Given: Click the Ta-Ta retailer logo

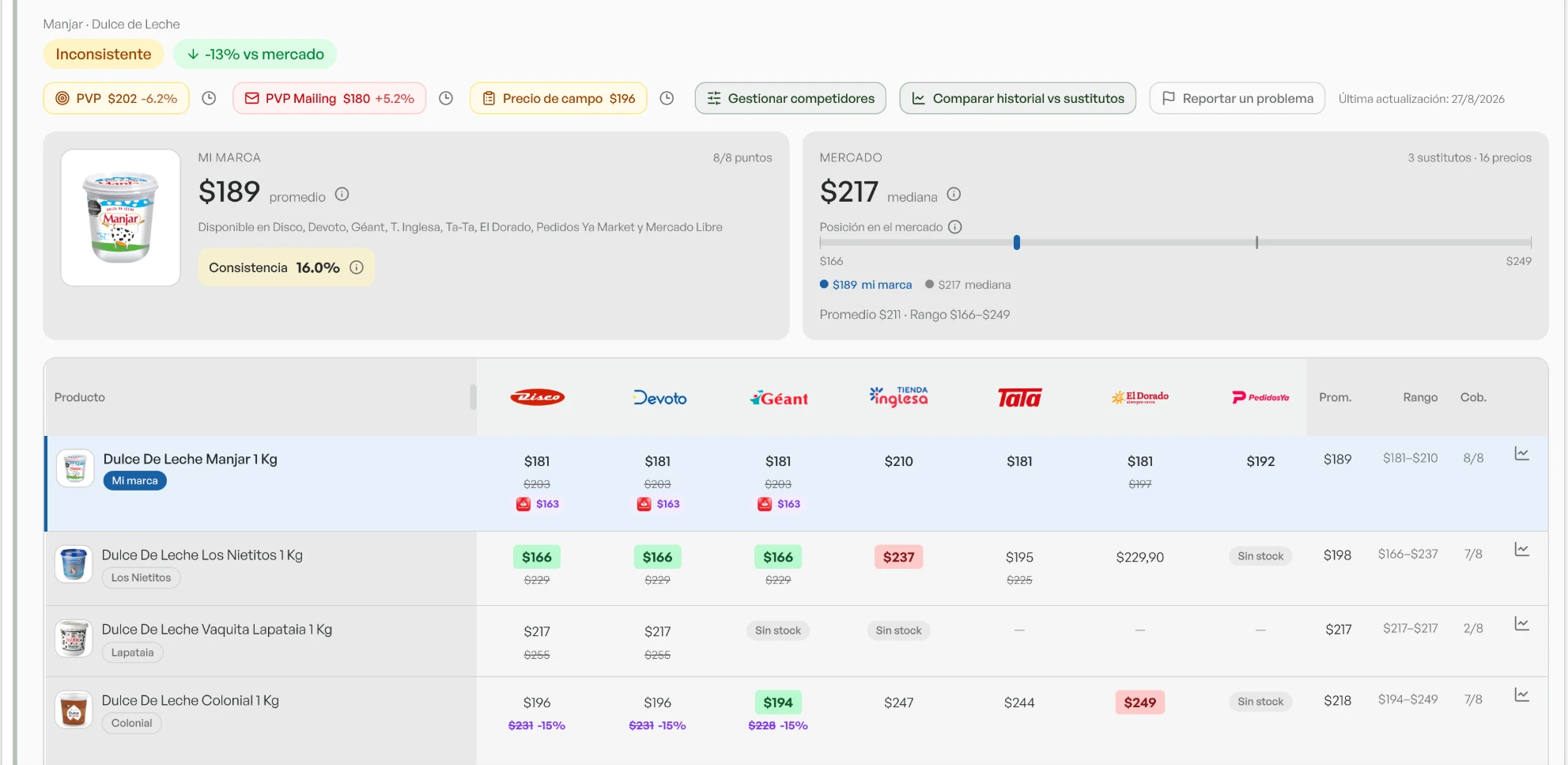Looking at the screenshot, I should 1019,397.
